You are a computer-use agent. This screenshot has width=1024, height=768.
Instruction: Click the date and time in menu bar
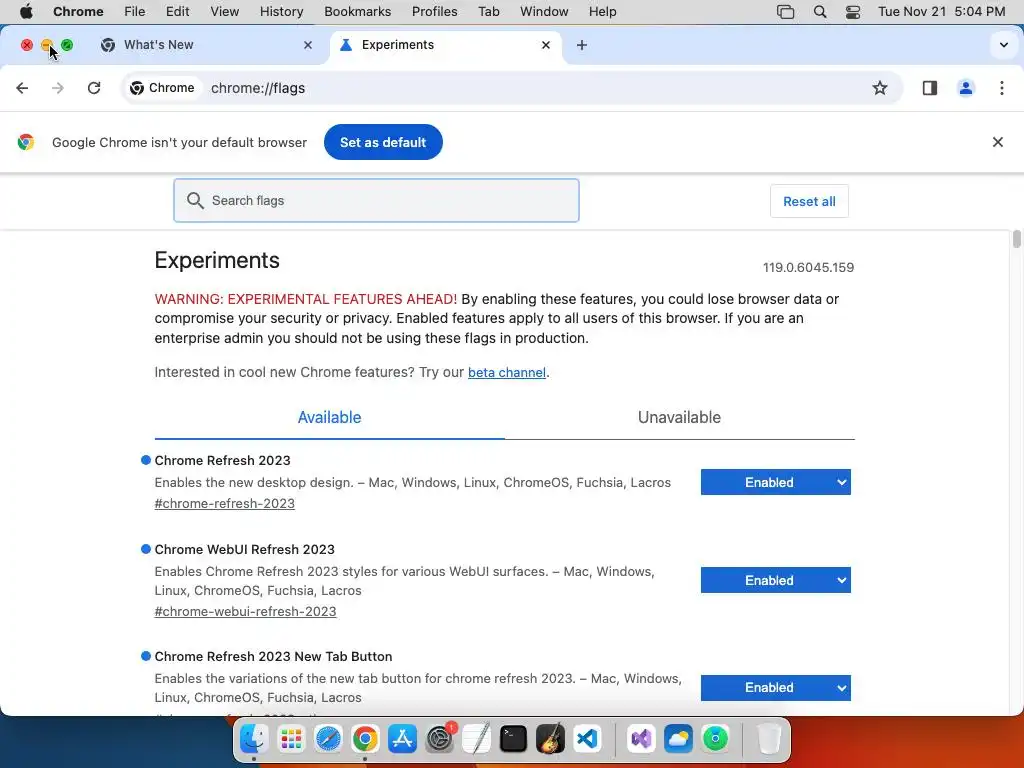coord(941,12)
